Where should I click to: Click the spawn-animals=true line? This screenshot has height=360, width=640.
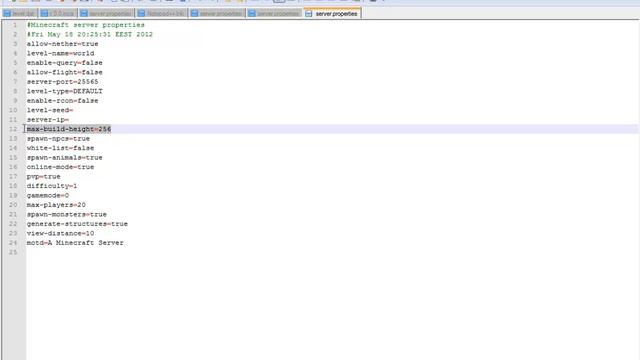(x=64, y=158)
